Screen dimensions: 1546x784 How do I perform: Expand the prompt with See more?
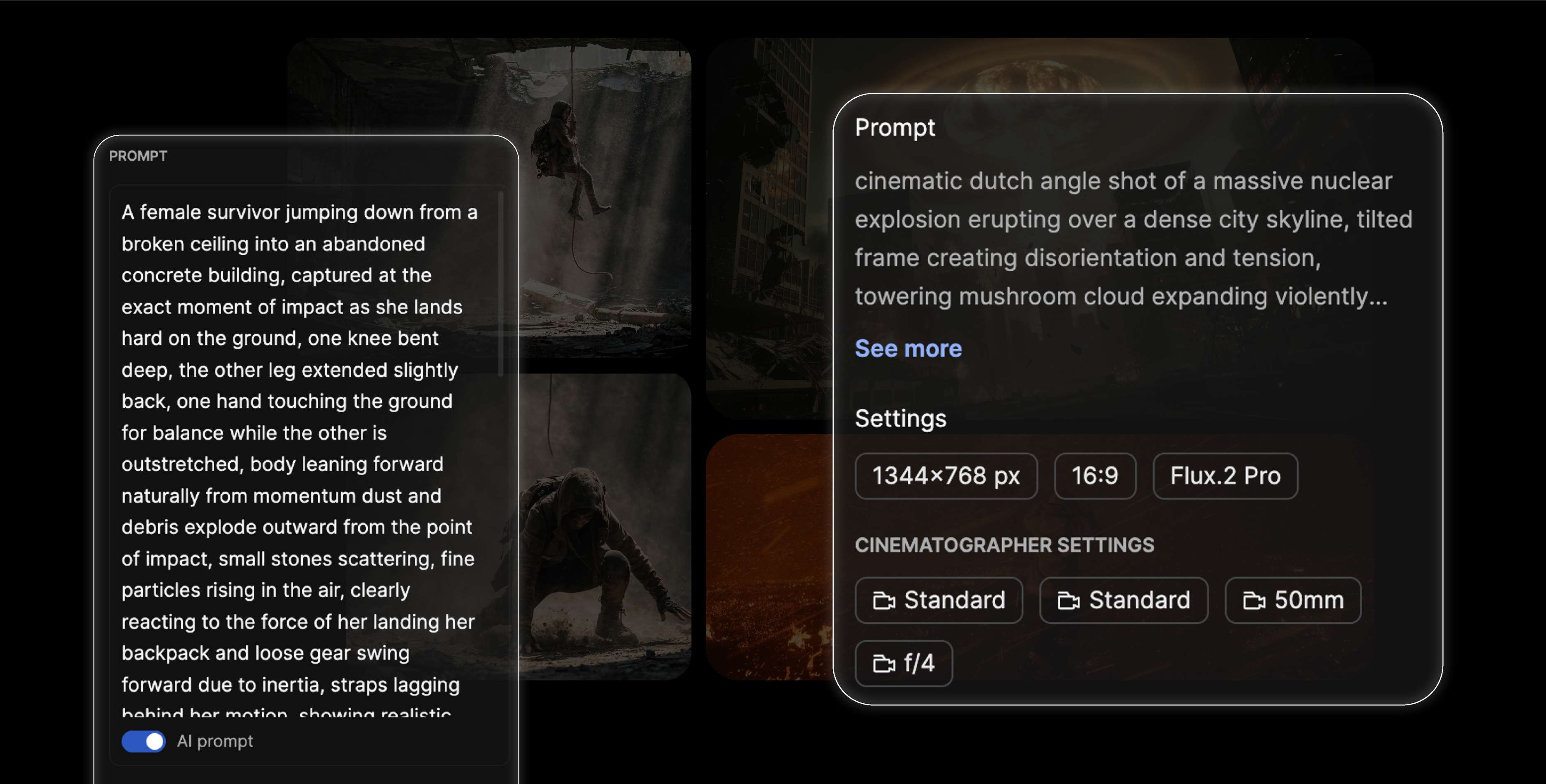(908, 349)
